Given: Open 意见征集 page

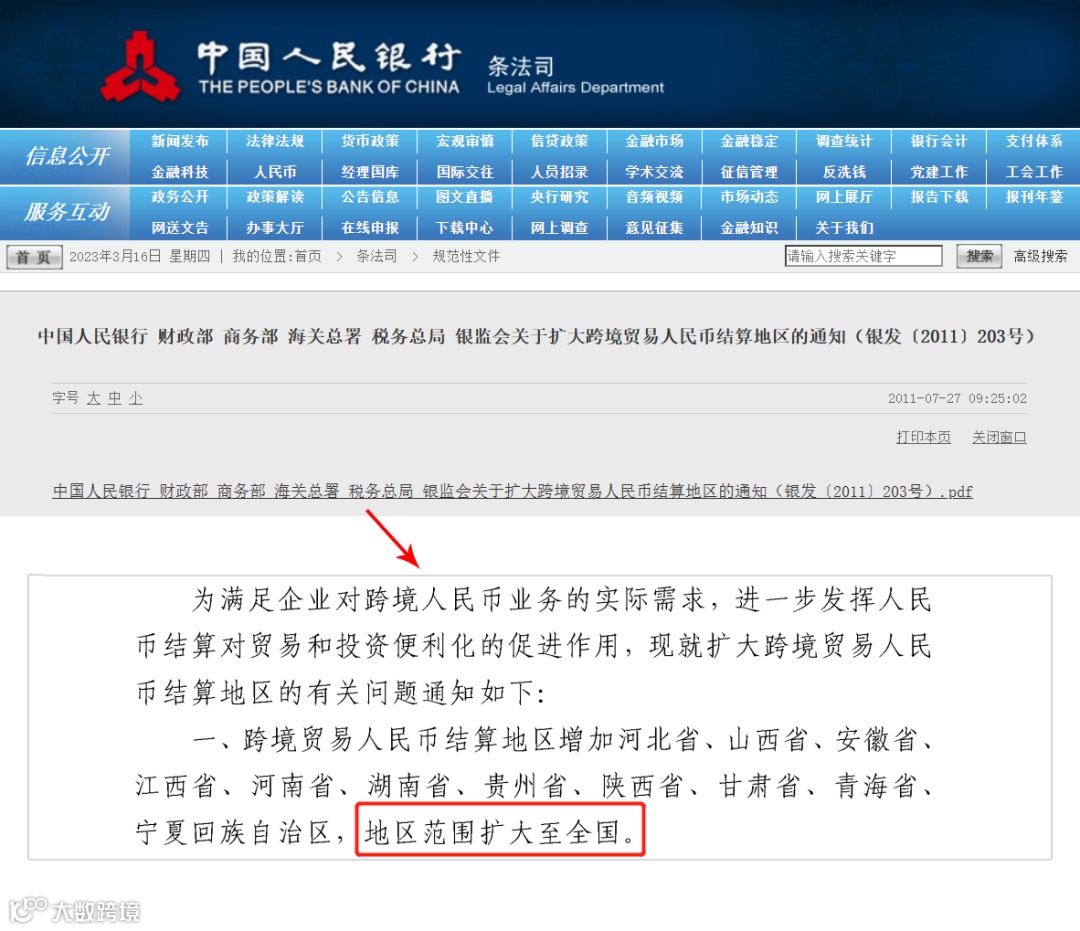Looking at the screenshot, I should click(654, 227).
